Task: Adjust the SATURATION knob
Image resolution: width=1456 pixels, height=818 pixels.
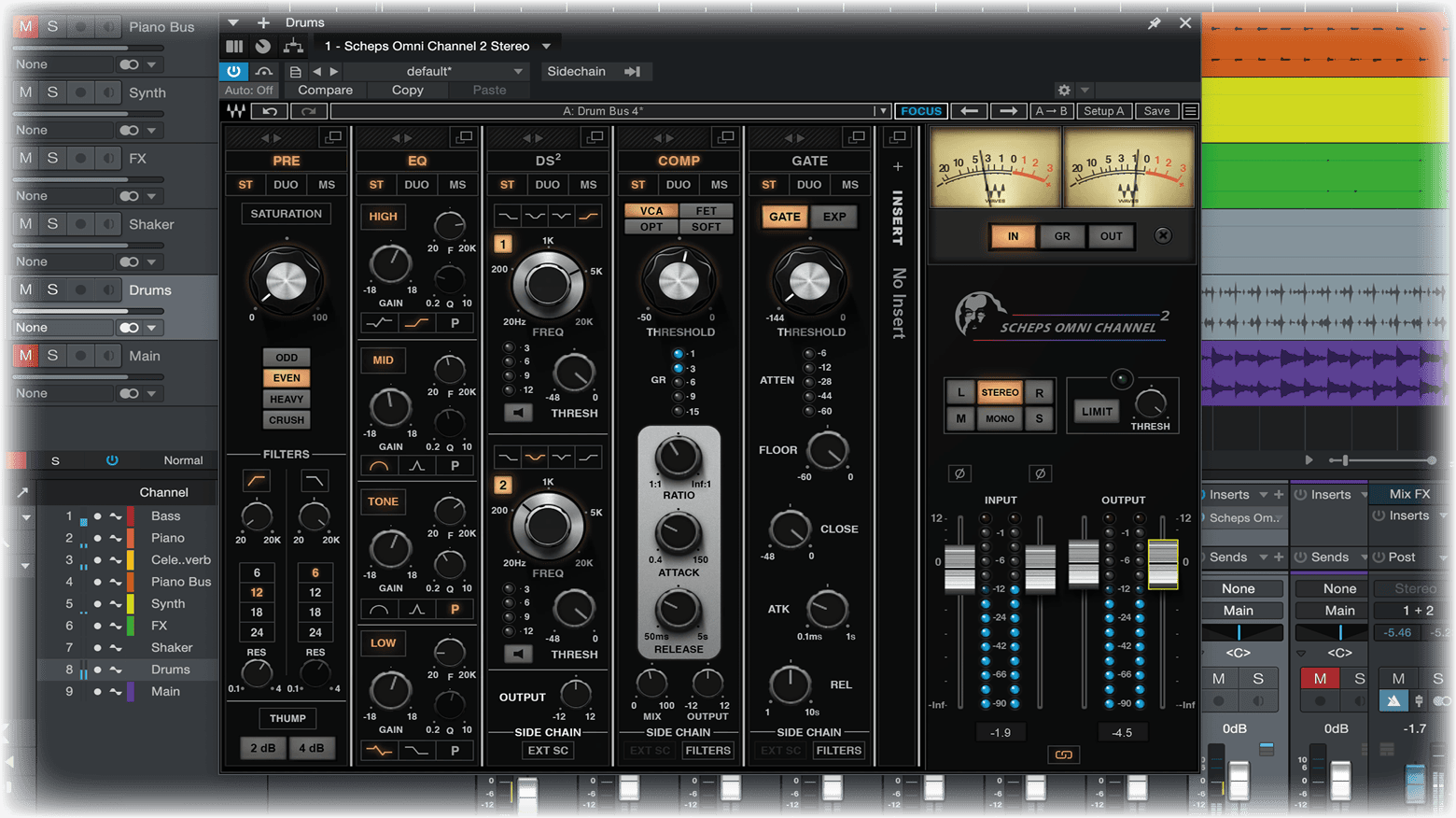Action: (x=286, y=280)
